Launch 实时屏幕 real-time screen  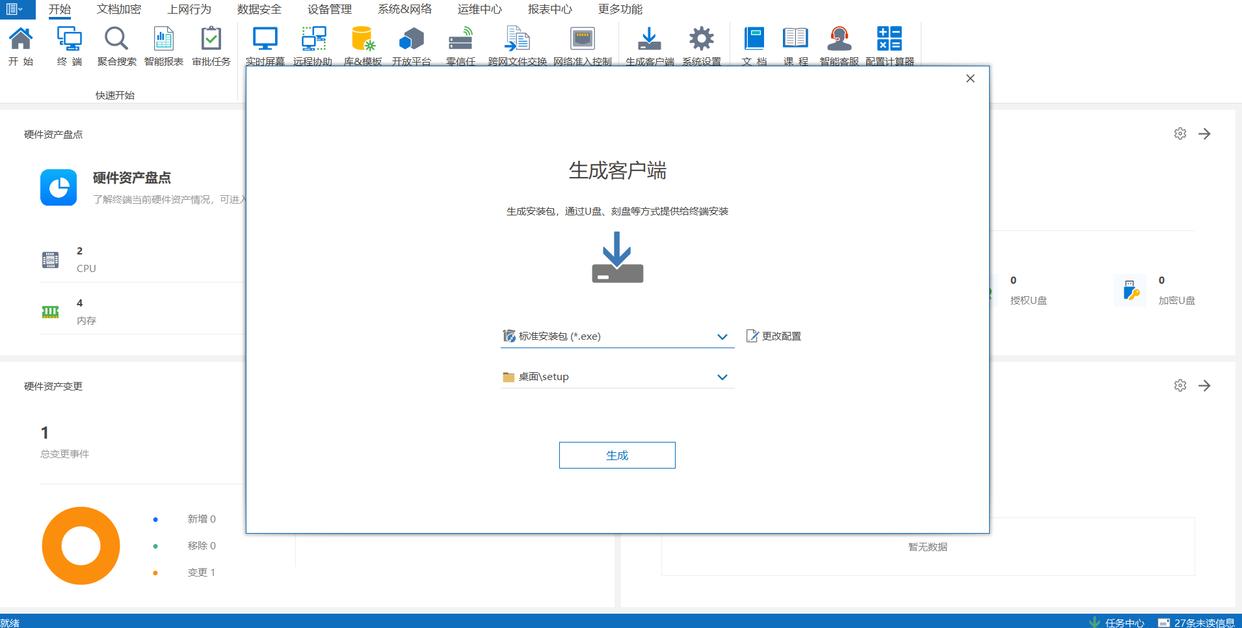[x=265, y=46]
